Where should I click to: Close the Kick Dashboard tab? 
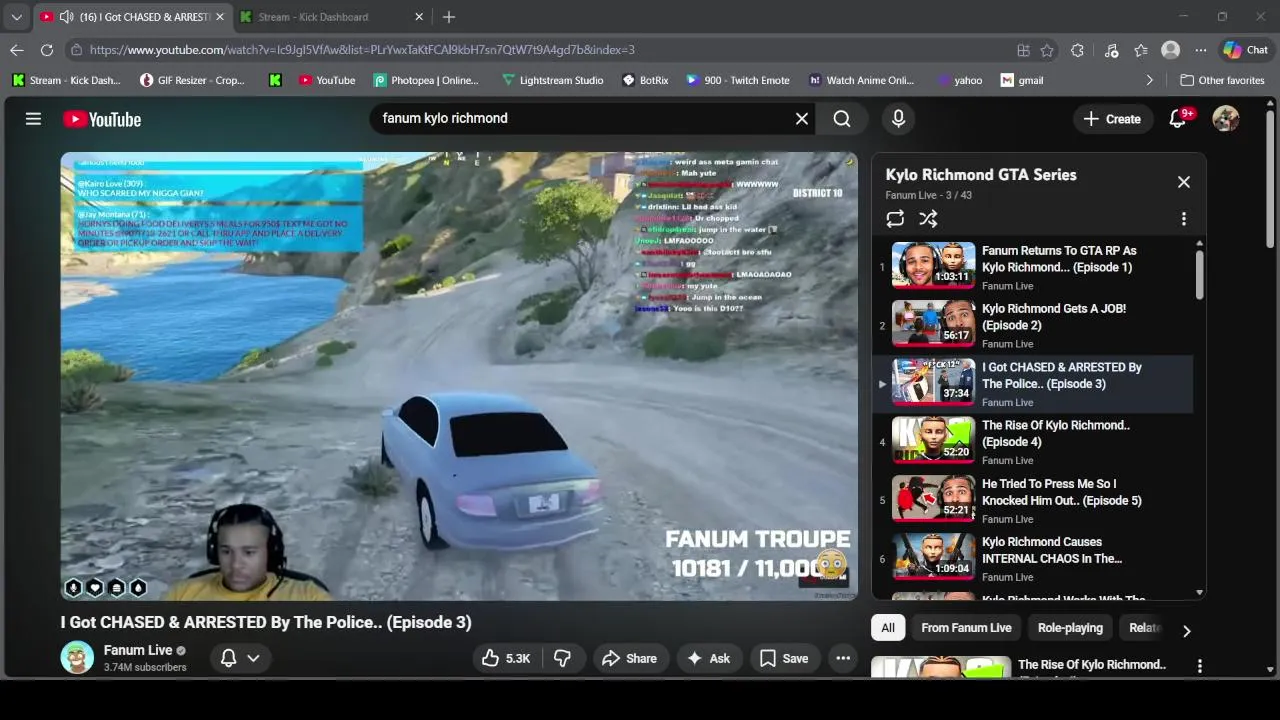coord(419,17)
